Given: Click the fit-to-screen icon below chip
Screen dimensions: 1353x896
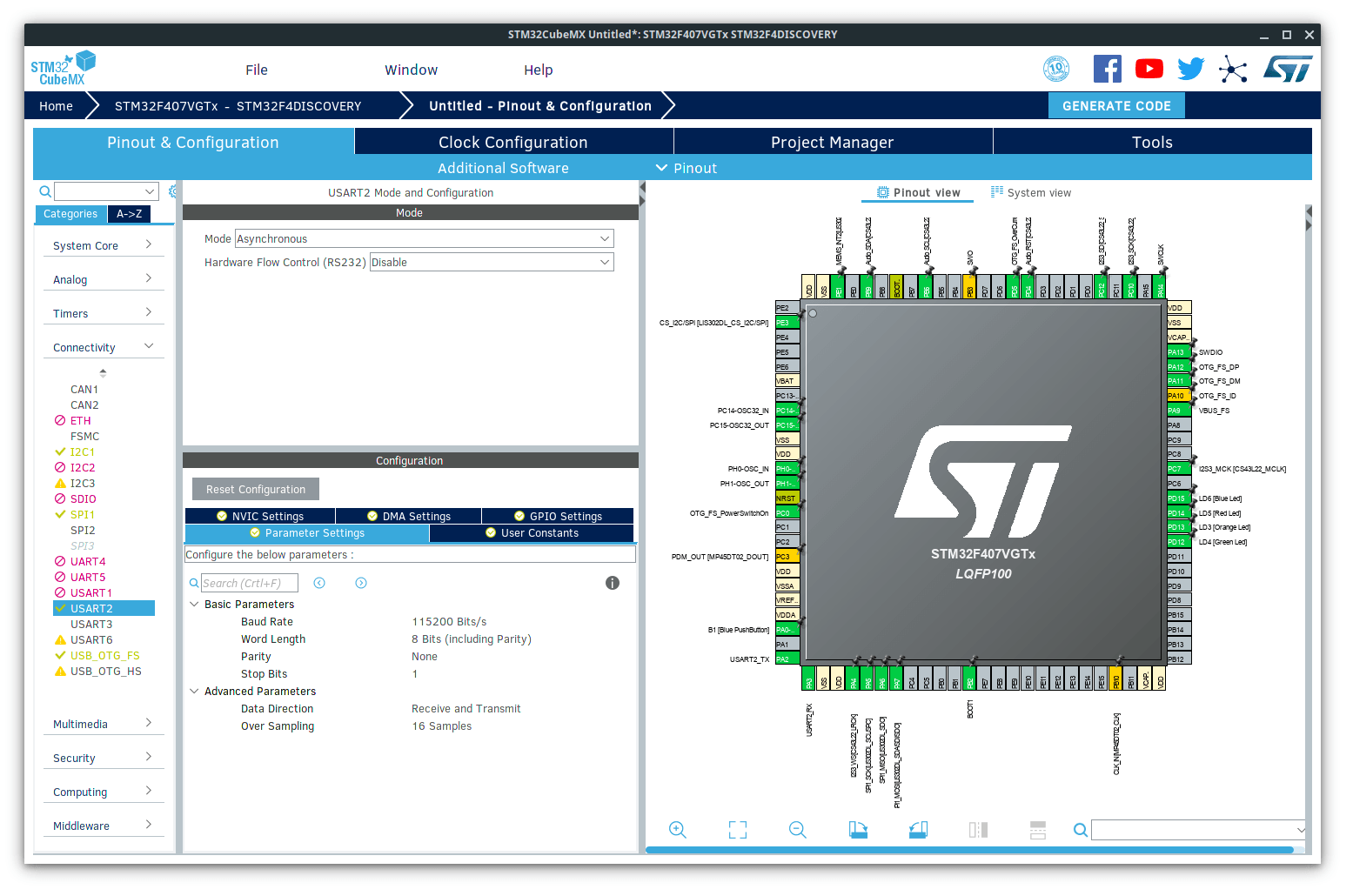Looking at the screenshot, I should 737,830.
